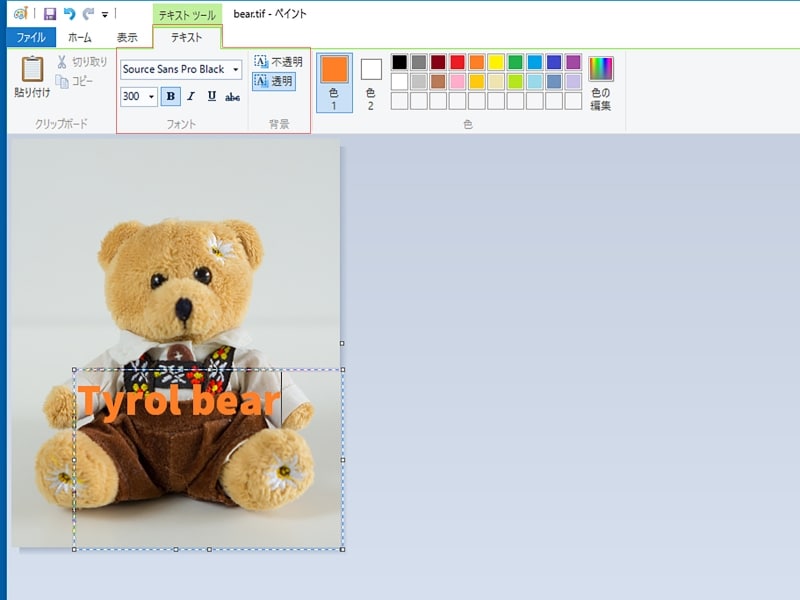This screenshot has width=800, height=600.
Task: Click the Cut (切り取り) scissors icon
Action: [x=62, y=62]
